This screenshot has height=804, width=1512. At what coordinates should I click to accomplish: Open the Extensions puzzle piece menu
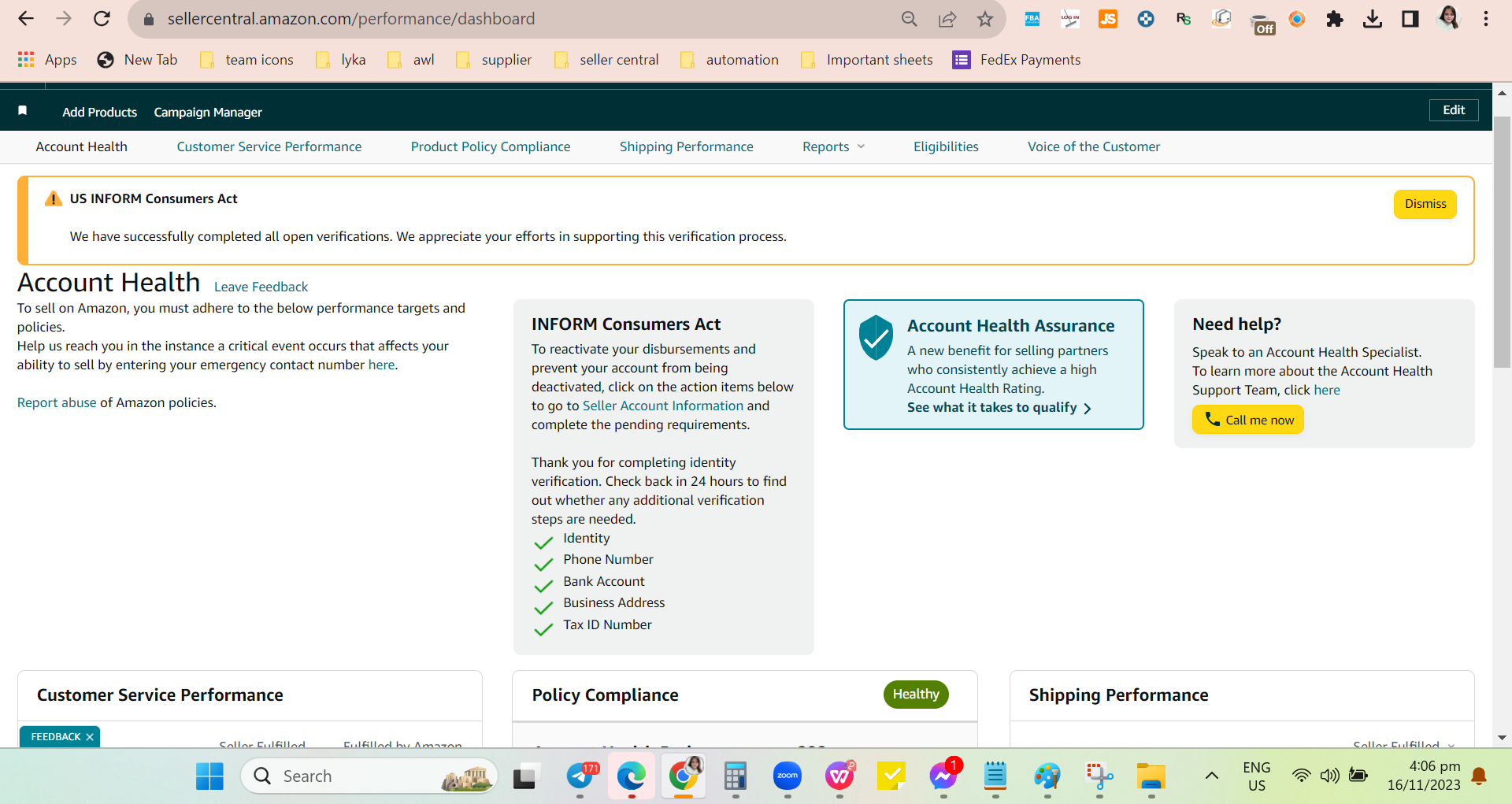[1335, 19]
